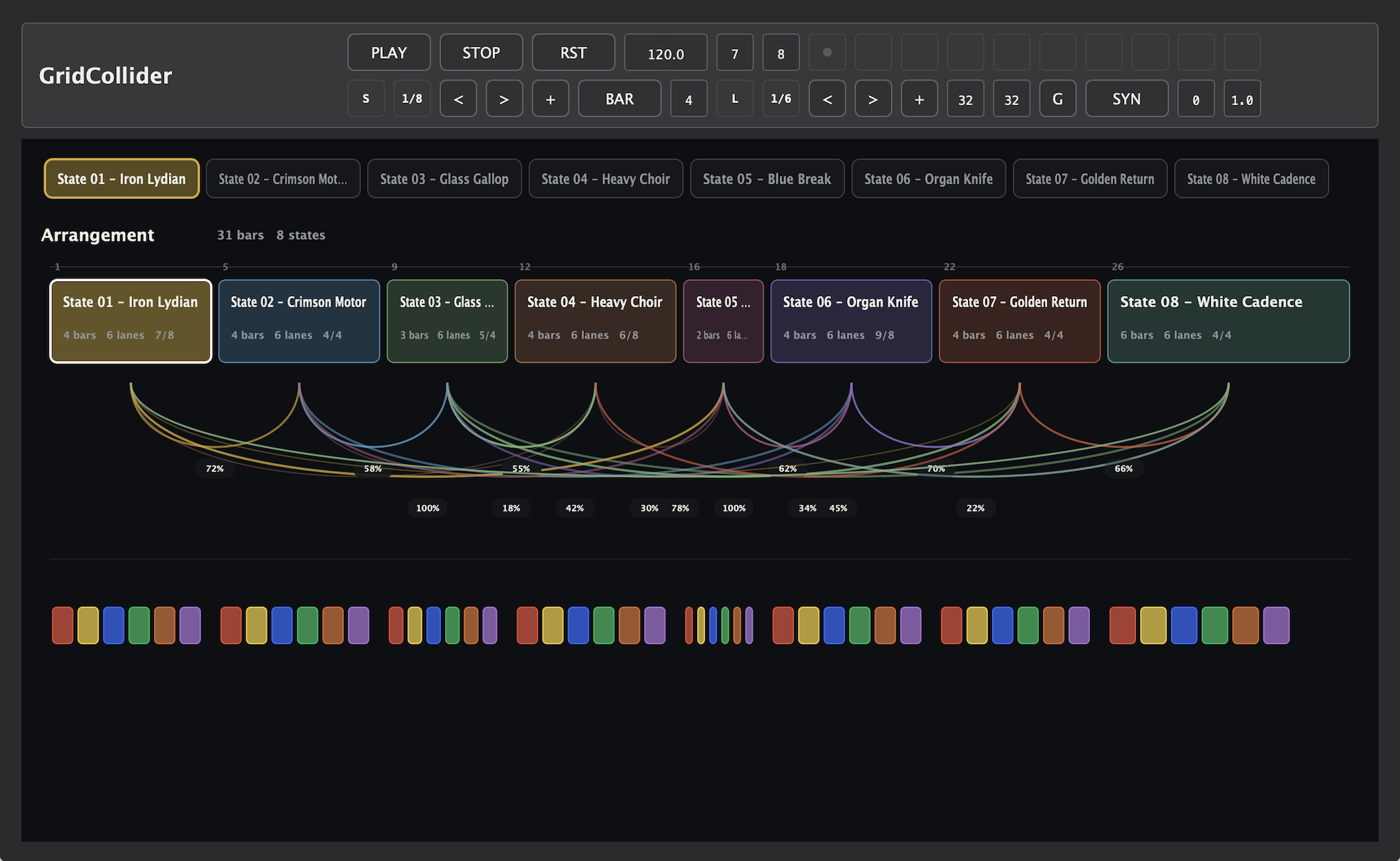Click the red lane swatch under State 01
1400x861 pixels.
[x=63, y=625]
